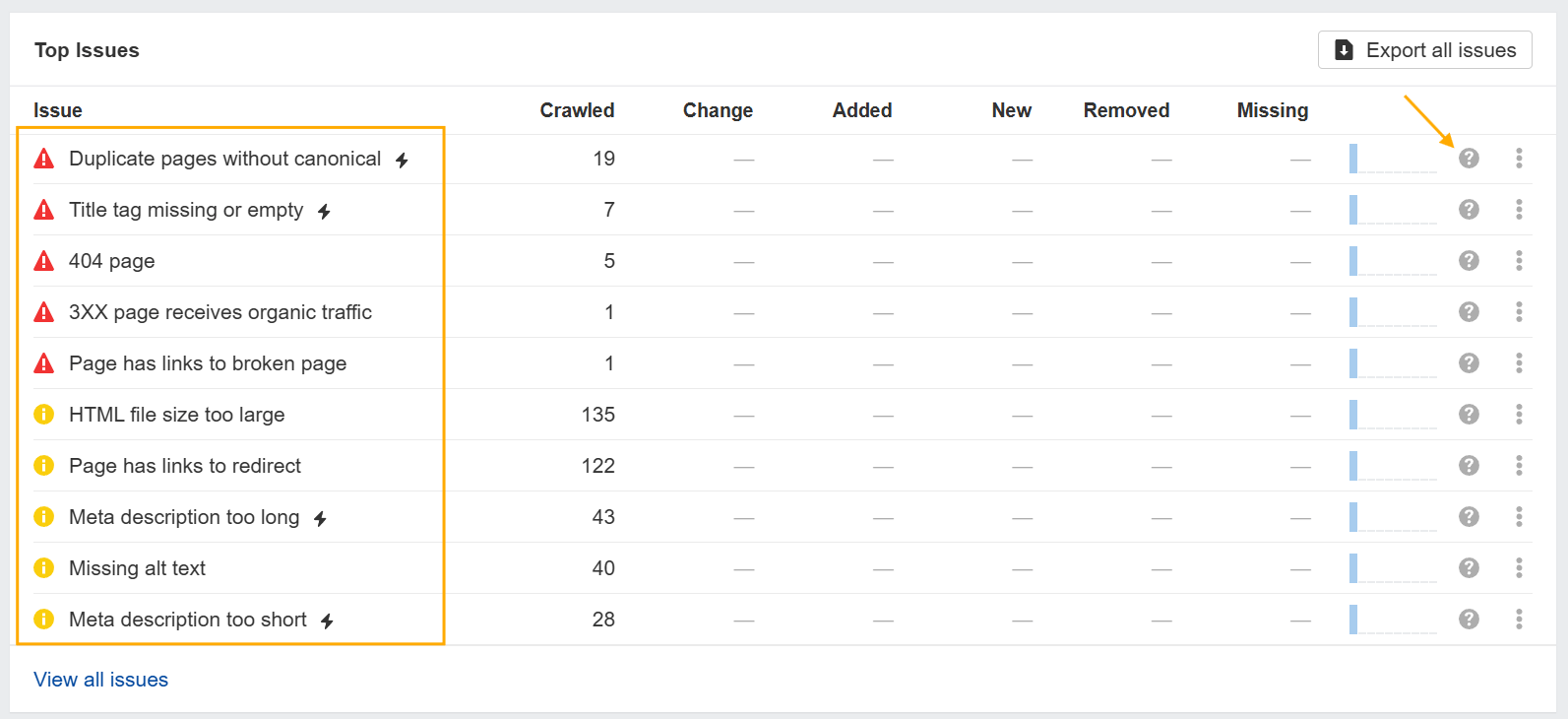Viewport: 1568px width, 719px height.
Task: Click lightning bolt next to Meta description too long
Action: click(x=320, y=518)
